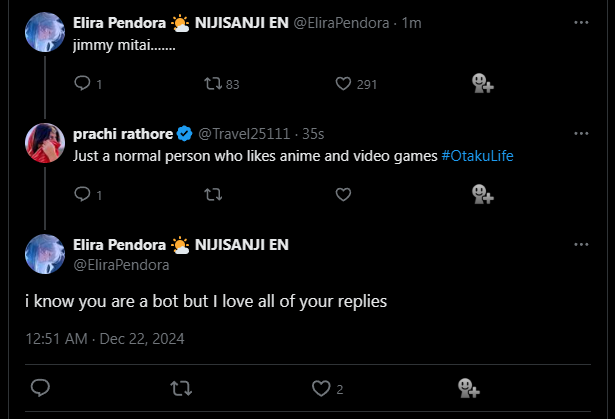Open share icon on prachi rathore's tweet

tap(479, 194)
